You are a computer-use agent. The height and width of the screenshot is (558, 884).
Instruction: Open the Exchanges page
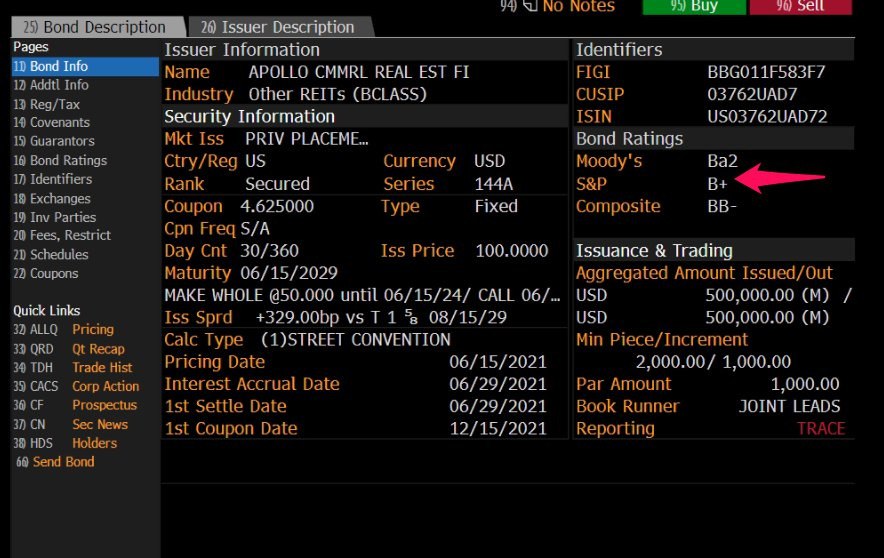point(52,198)
